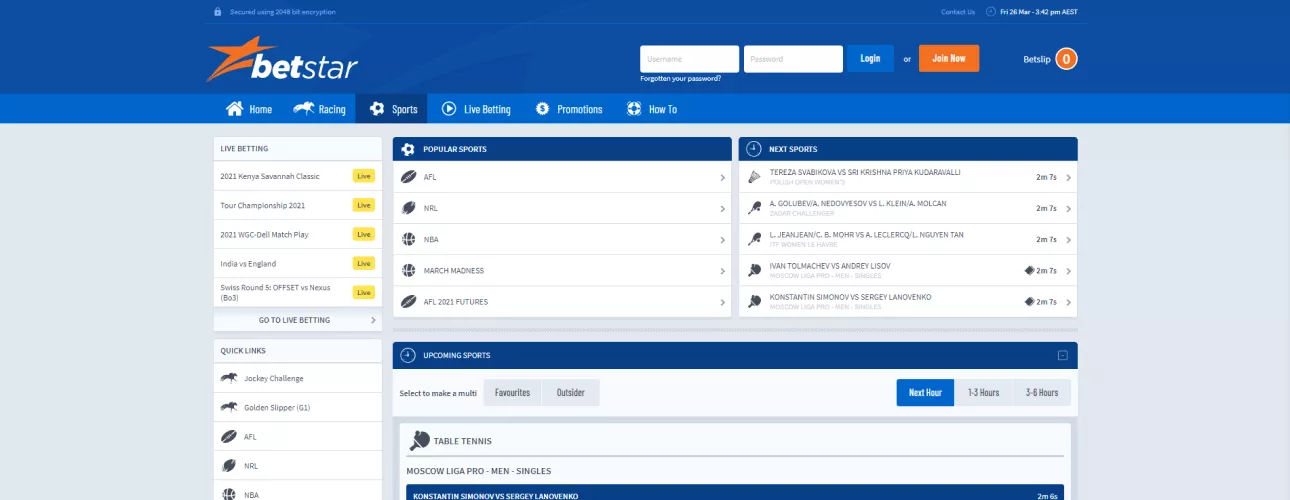Click the Join Now button
This screenshot has height=500, width=1290.
tap(949, 58)
